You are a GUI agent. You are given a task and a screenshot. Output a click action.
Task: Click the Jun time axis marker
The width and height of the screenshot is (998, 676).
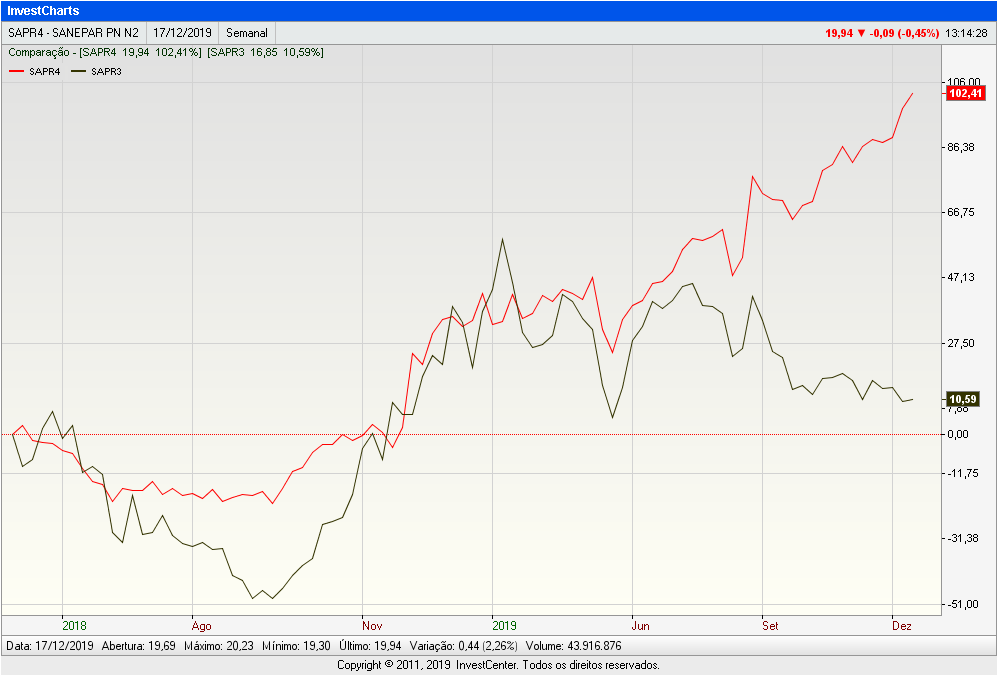coord(640,626)
